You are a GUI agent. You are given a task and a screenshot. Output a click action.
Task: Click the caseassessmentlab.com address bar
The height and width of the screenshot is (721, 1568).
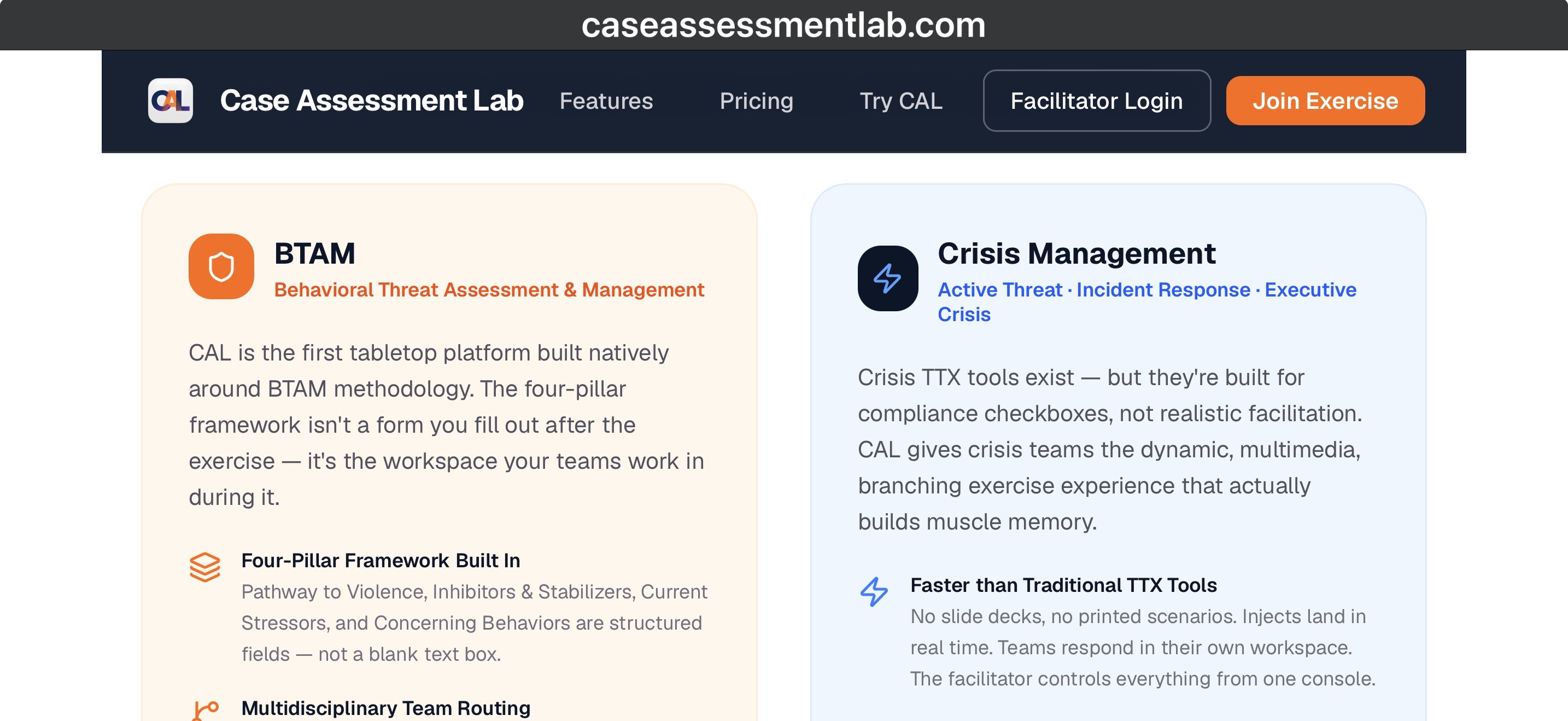(x=783, y=25)
